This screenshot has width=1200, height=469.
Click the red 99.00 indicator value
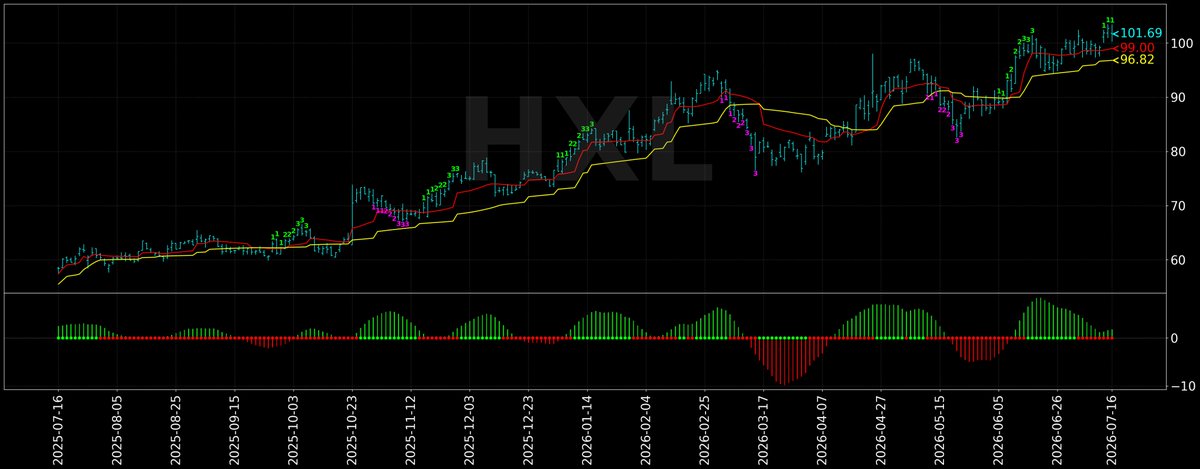[1137, 47]
